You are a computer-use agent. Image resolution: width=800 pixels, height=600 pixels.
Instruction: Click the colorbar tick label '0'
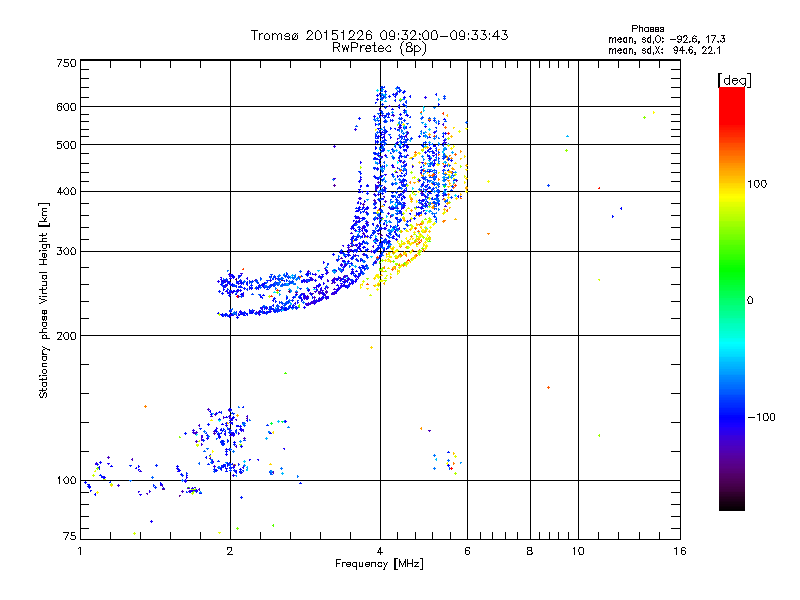click(750, 301)
